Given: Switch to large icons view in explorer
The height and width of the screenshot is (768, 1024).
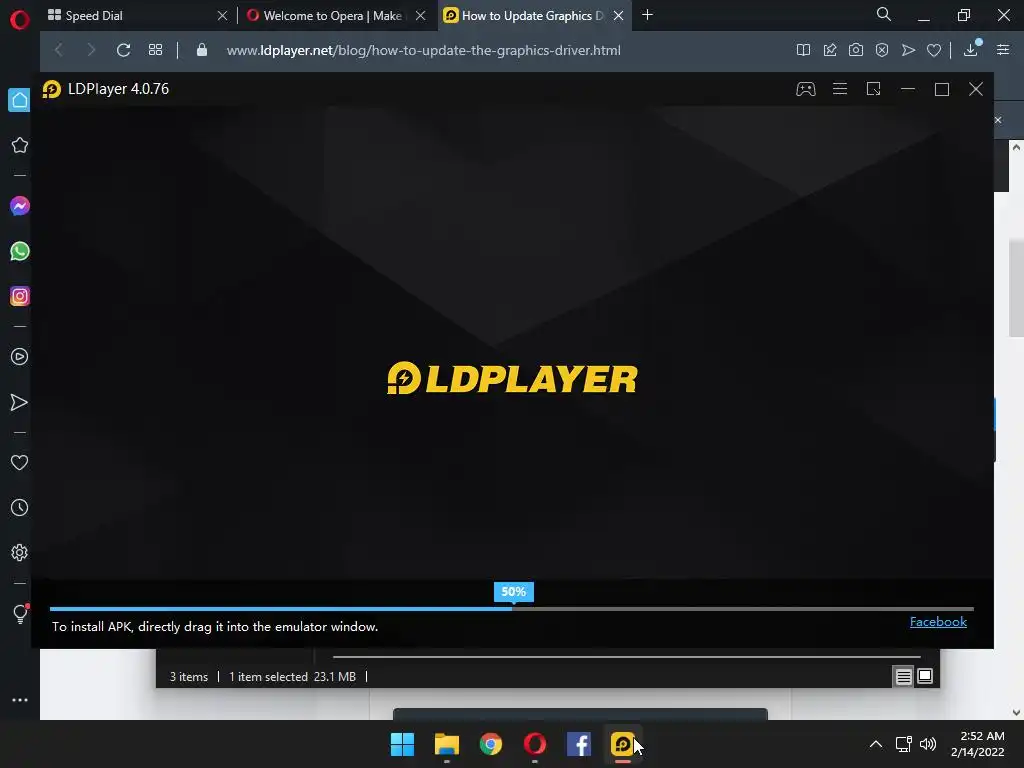Looking at the screenshot, I should coord(925,677).
